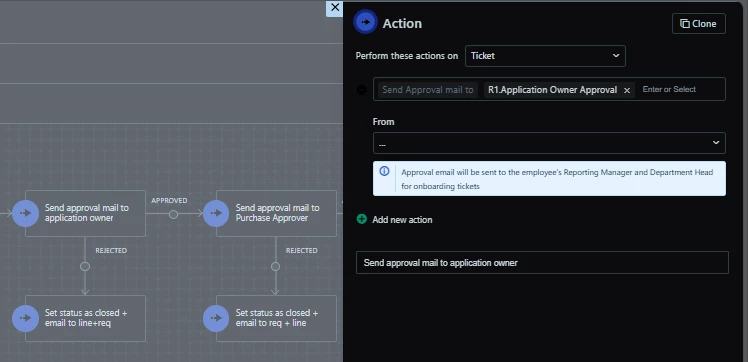
Task: Remove the R1.Application Owner Approval tag
Action: [627, 90]
